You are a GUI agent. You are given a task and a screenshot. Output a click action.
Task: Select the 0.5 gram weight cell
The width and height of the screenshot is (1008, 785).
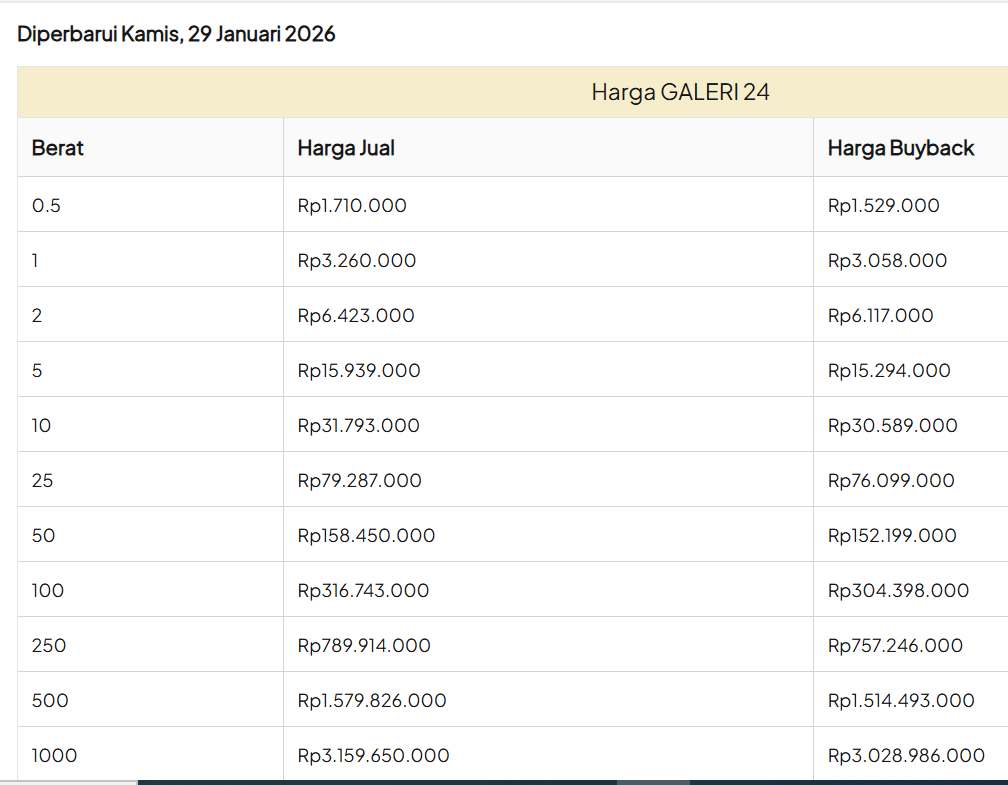tap(46, 205)
